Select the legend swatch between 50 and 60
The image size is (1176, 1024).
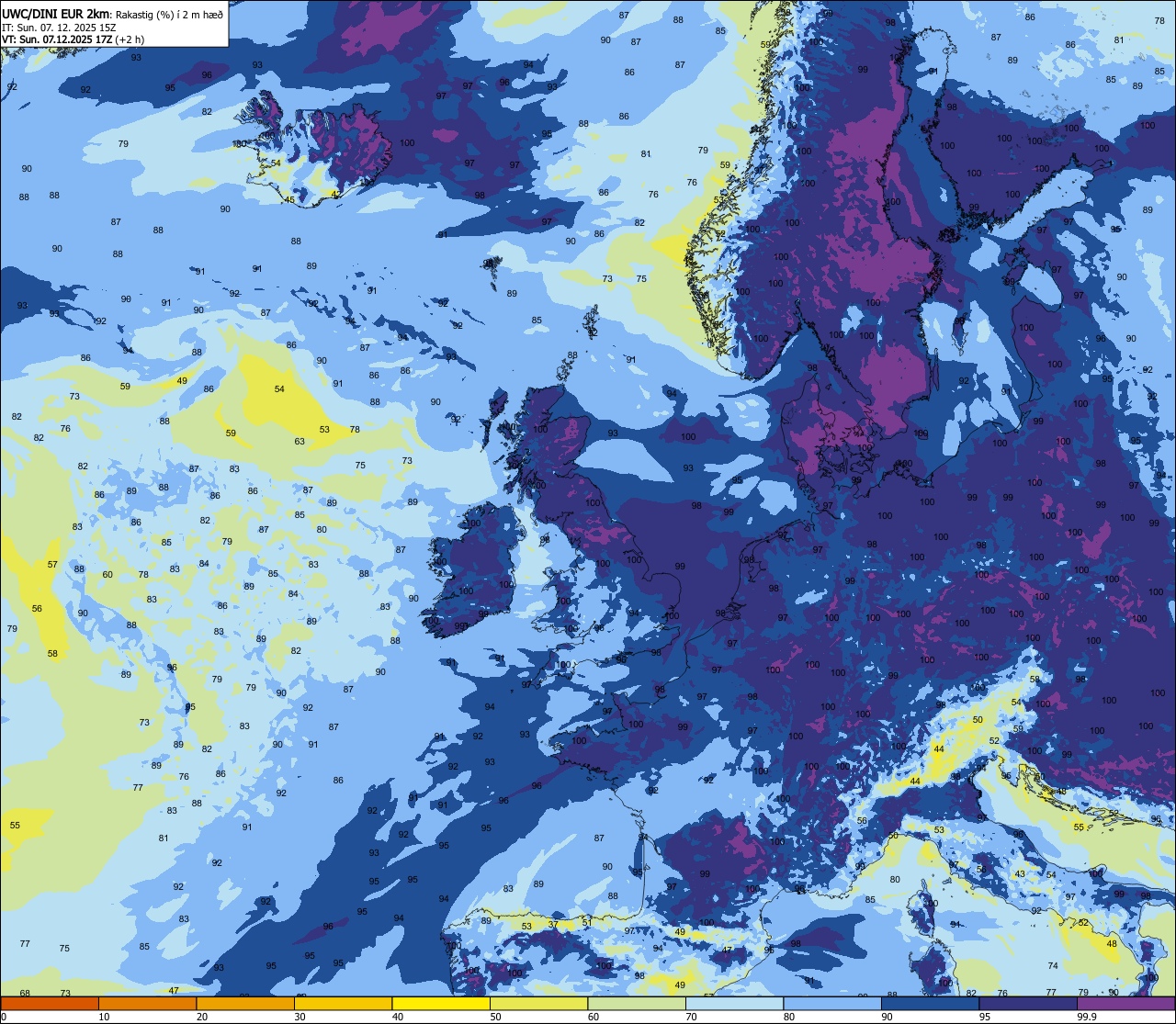[538, 1004]
